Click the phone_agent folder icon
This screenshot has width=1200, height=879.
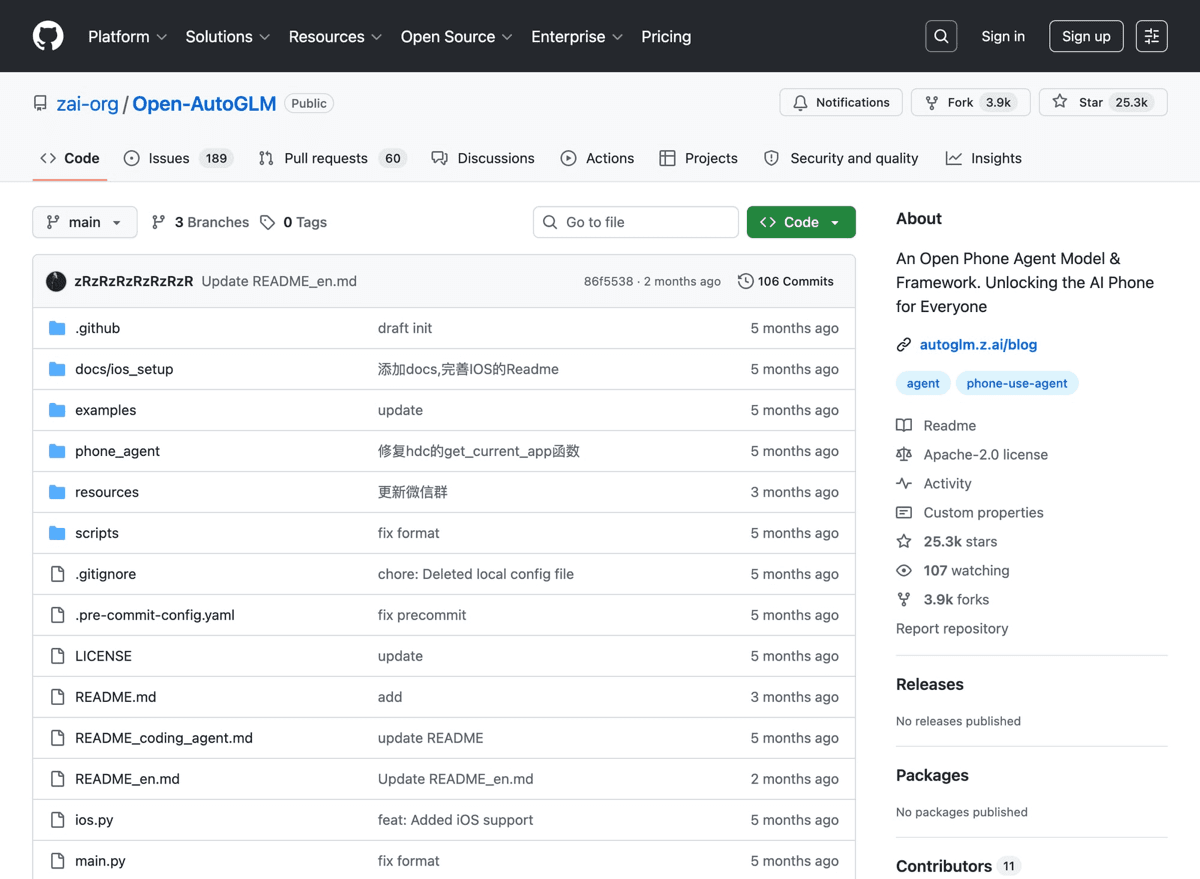tap(57, 451)
